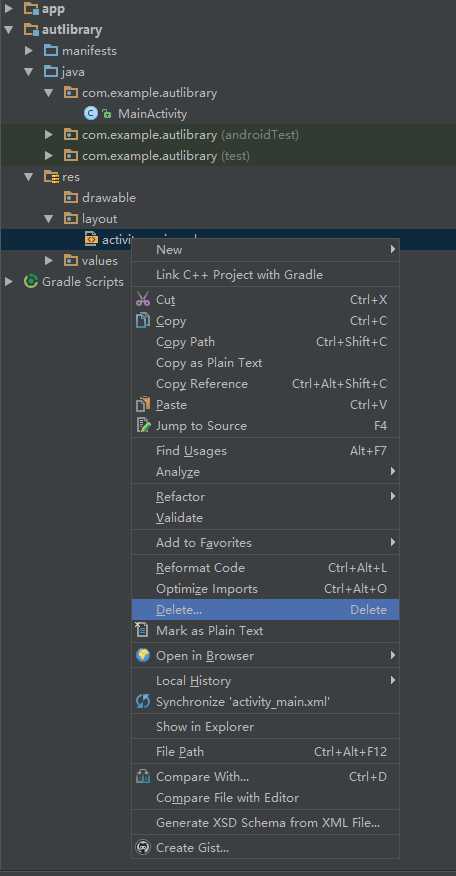Select Generate XSD Schema from XML File
Screen dimensions: 456x876
265,822
